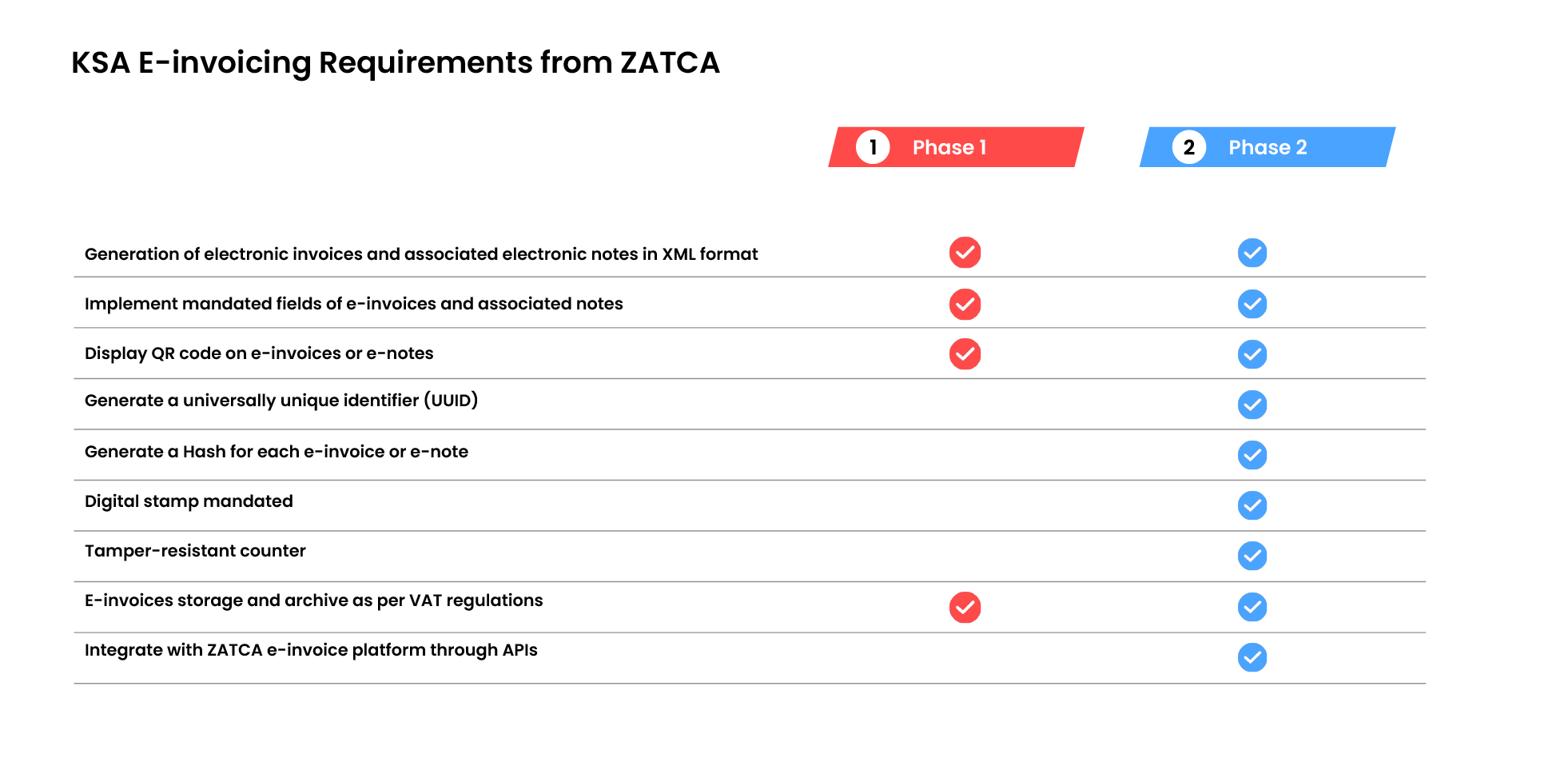Click red checkmark for E-invoices storage row
This screenshot has width=1568, height=762.
965,607
